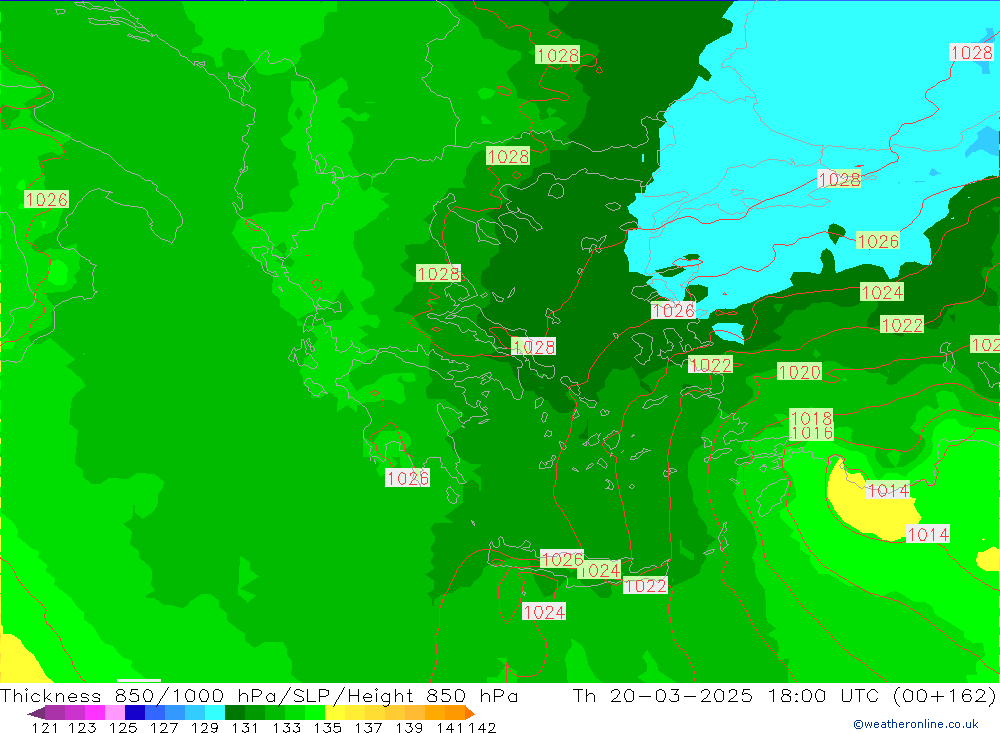This screenshot has width=1000, height=733.
Task: Click the 1024 label directly below 1026 on the right
Action: click(882, 292)
